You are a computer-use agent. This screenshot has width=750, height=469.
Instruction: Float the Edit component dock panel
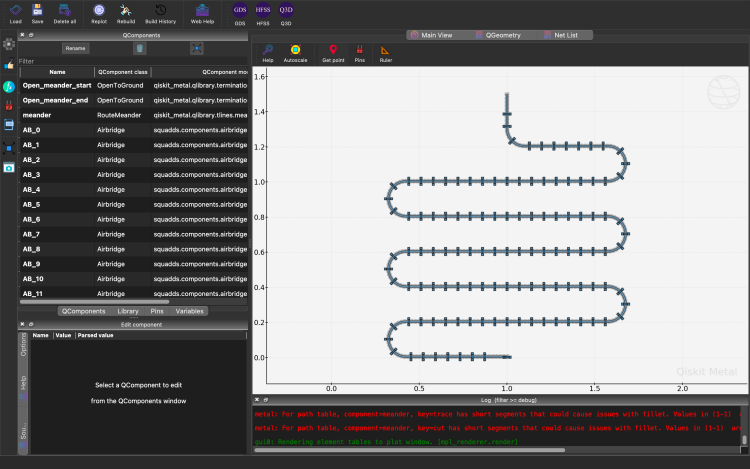(31, 324)
